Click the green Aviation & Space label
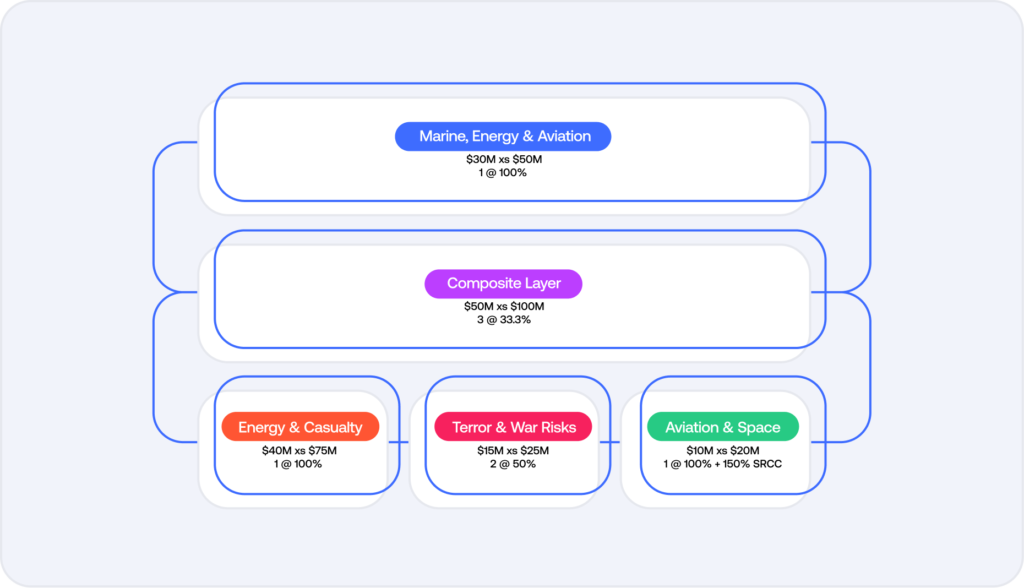Viewport: 1024px width, 588px height. [723, 427]
